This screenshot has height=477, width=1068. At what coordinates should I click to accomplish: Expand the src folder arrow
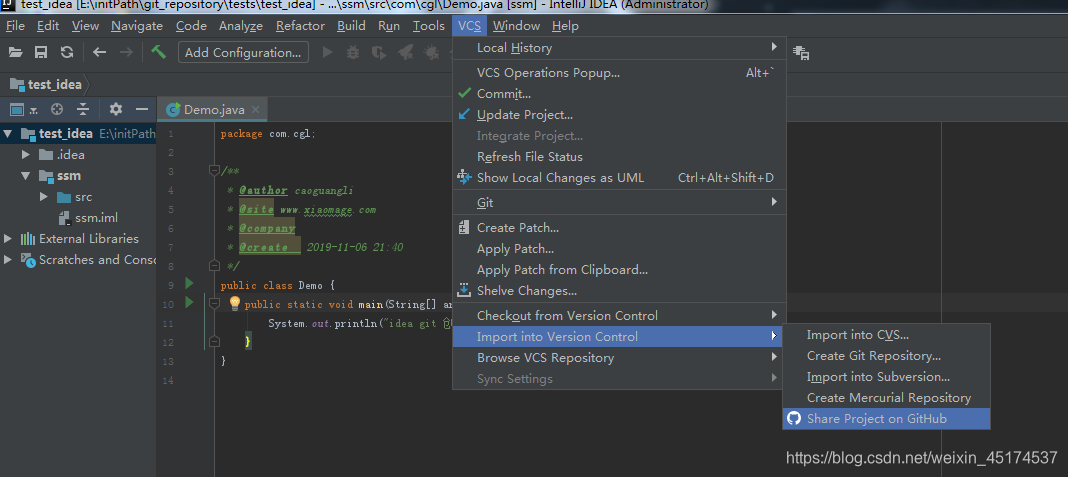44,197
